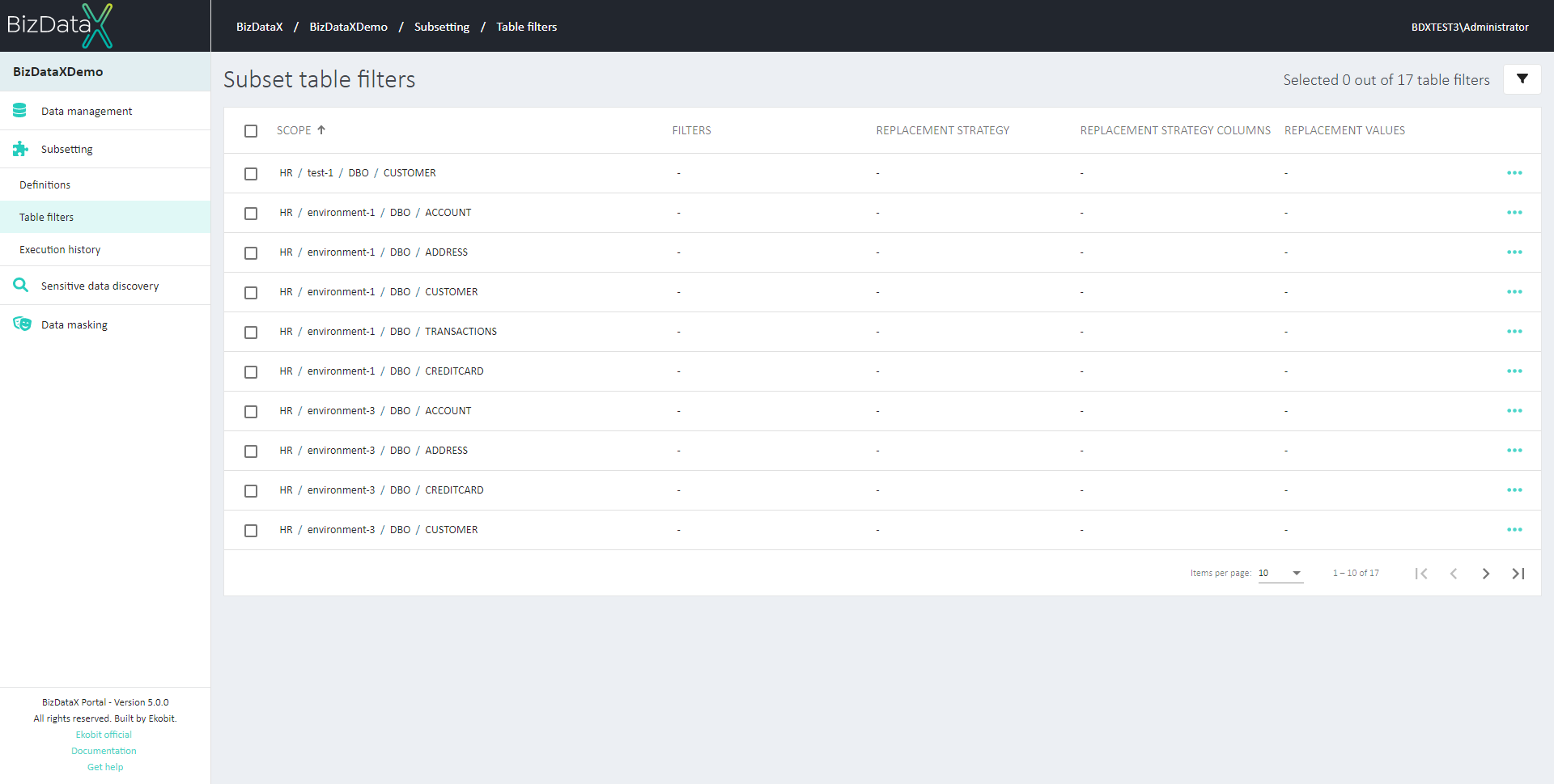Open actions menu for environment-3 ADDRESS row
Image resolution: width=1554 pixels, height=784 pixels.
point(1514,451)
